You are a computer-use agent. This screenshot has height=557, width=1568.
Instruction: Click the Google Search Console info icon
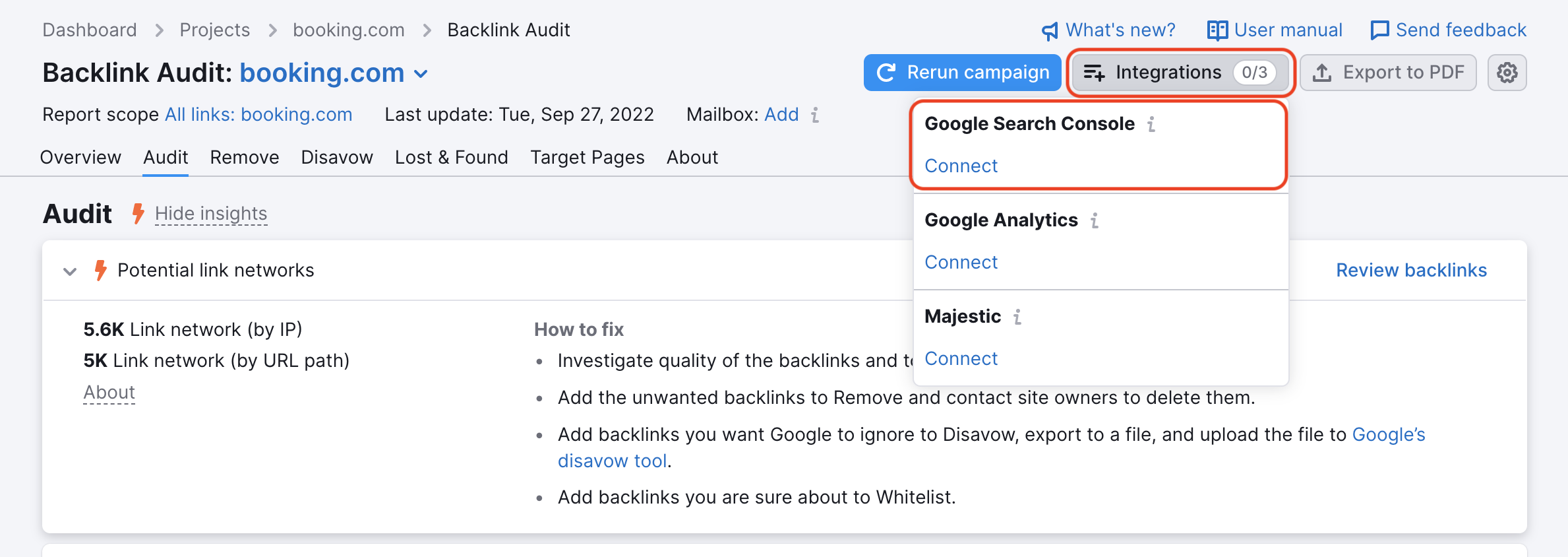click(1151, 124)
